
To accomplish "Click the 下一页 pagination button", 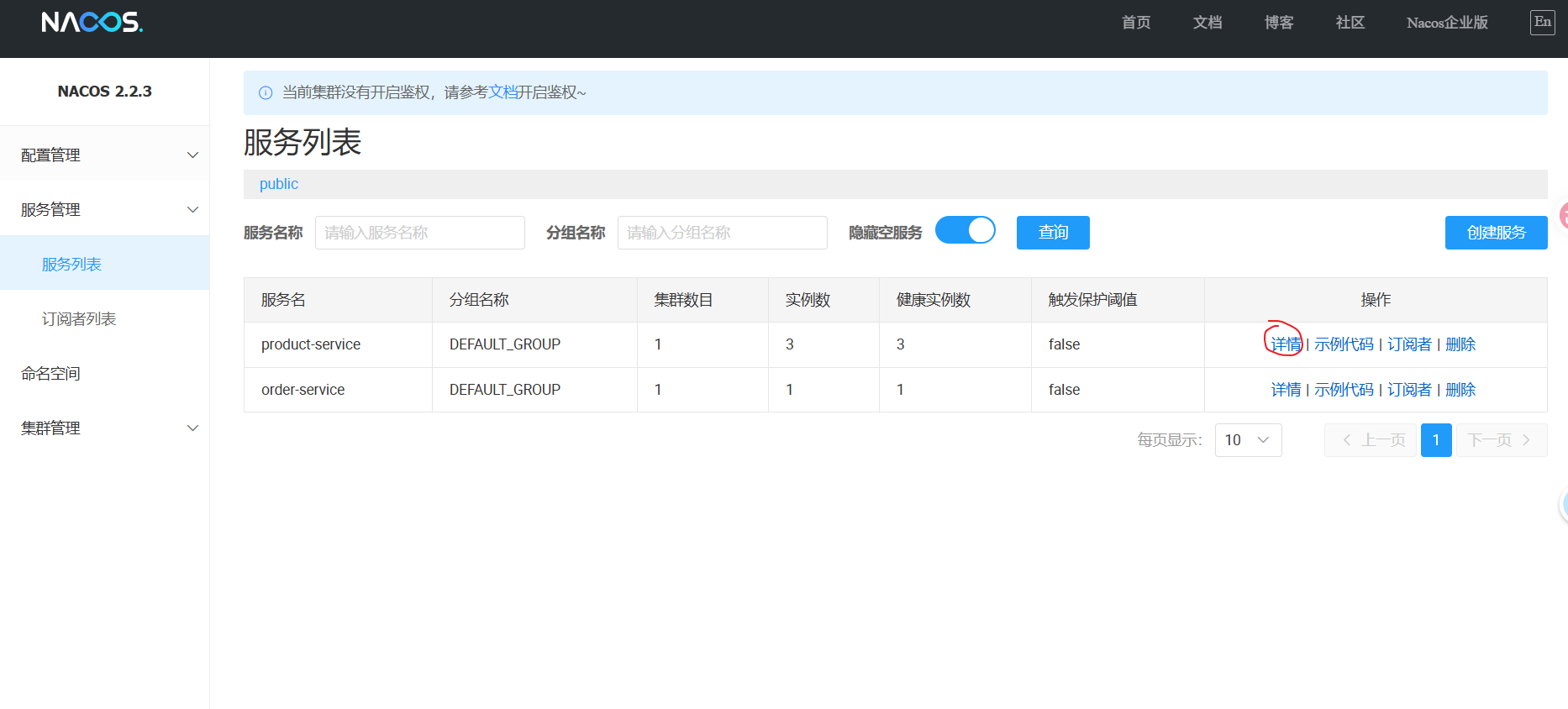I will click(x=1501, y=440).
